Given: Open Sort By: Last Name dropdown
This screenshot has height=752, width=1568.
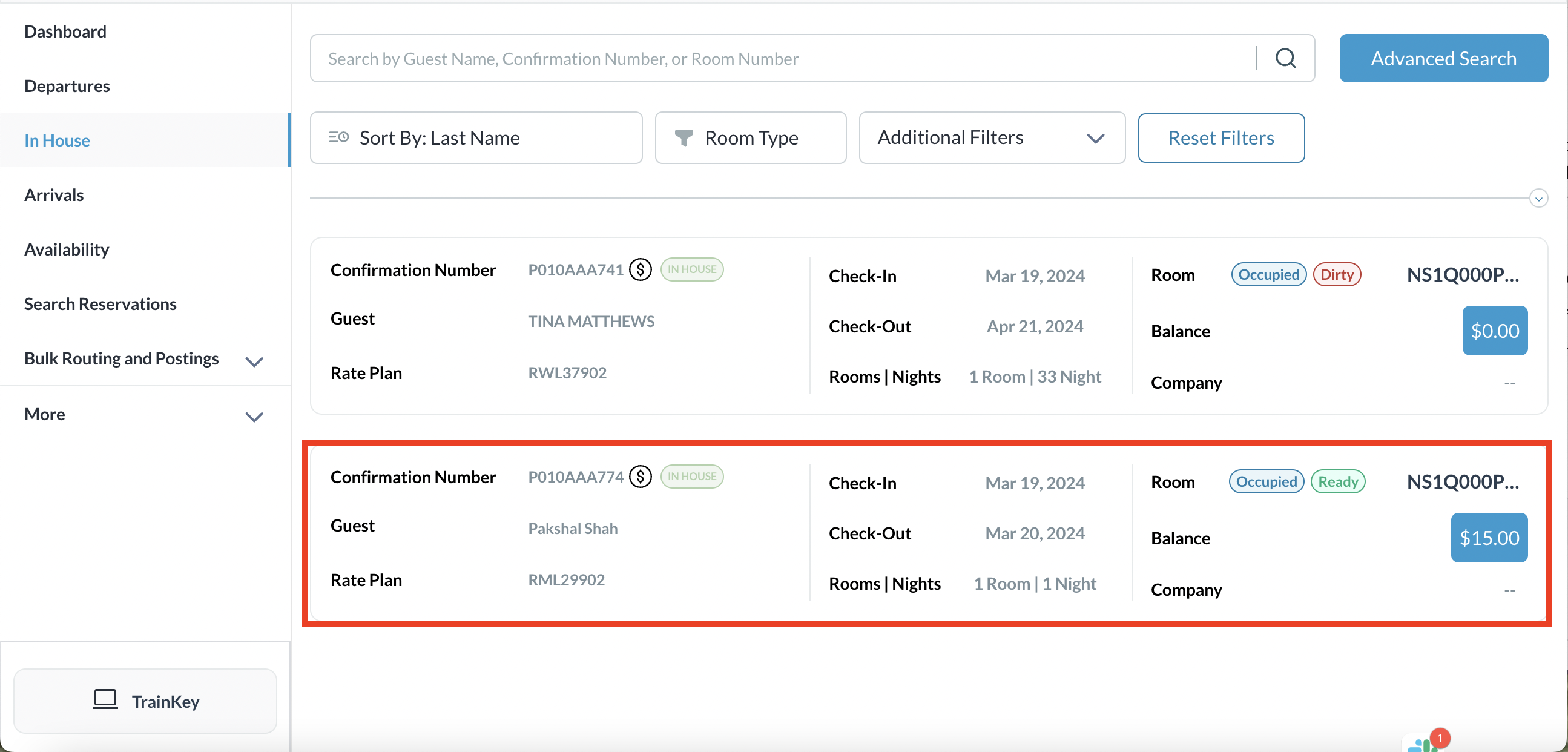Looking at the screenshot, I should pyautogui.click(x=476, y=138).
